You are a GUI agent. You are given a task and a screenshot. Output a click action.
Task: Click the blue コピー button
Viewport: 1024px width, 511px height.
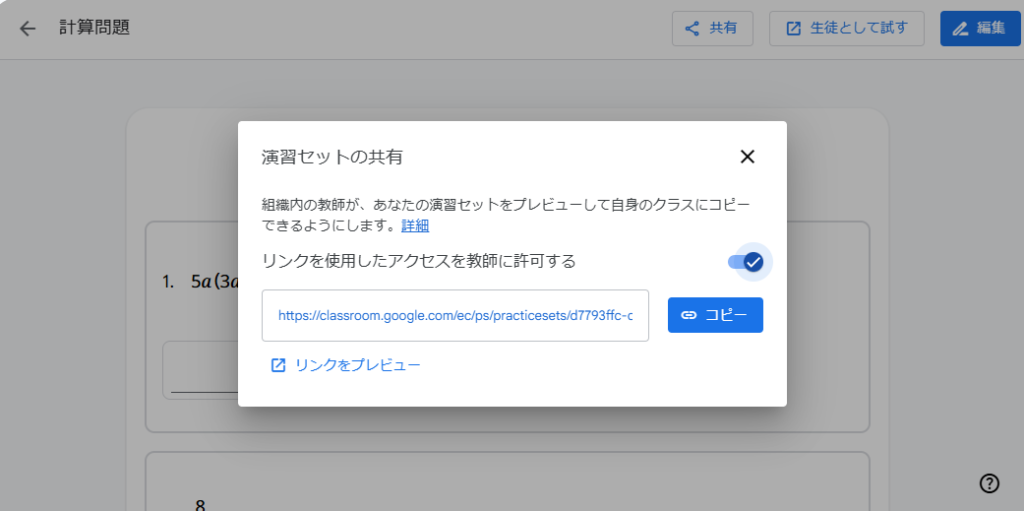[715, 315]
